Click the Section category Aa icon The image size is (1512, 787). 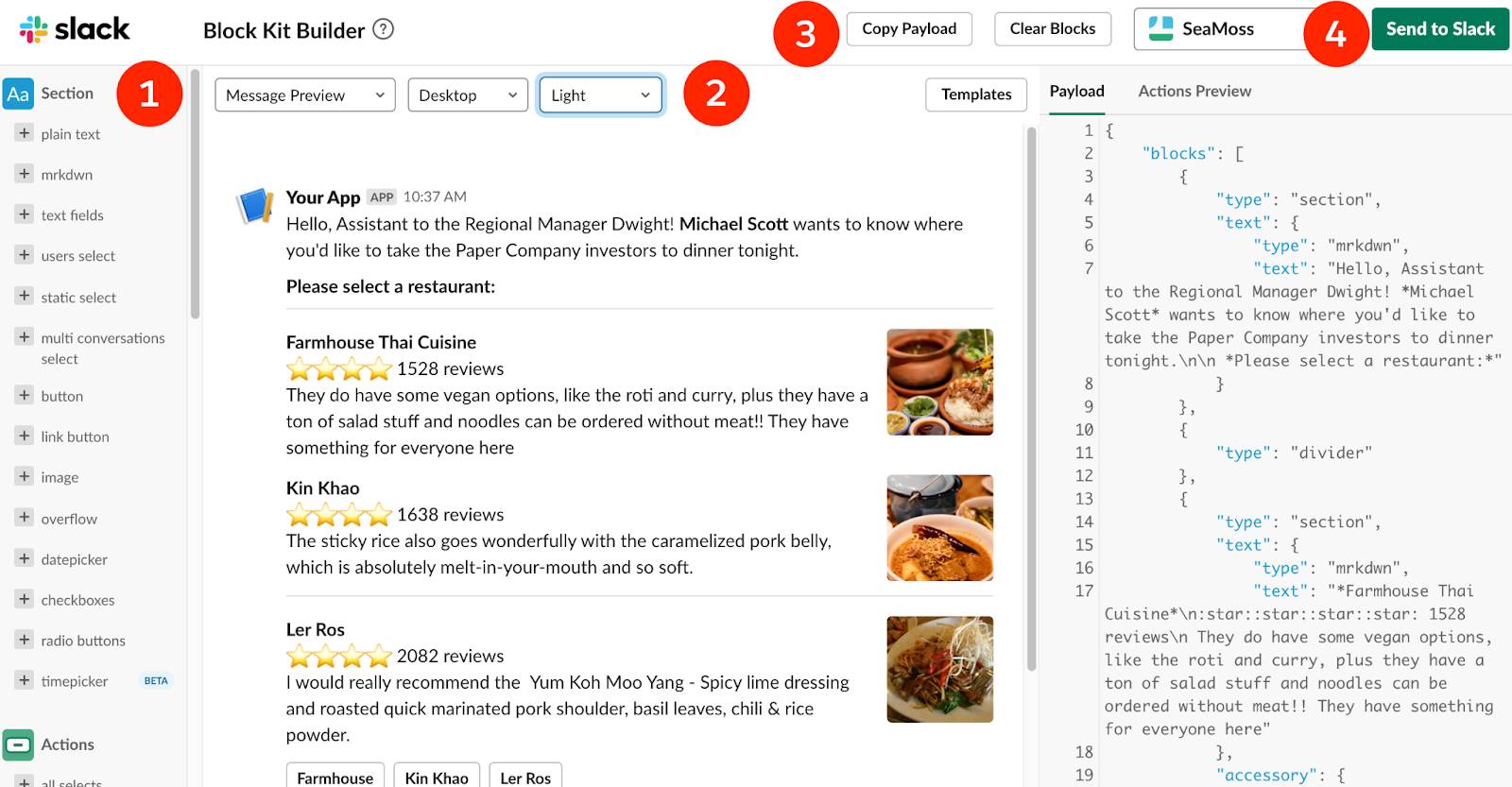pos(18,94)
